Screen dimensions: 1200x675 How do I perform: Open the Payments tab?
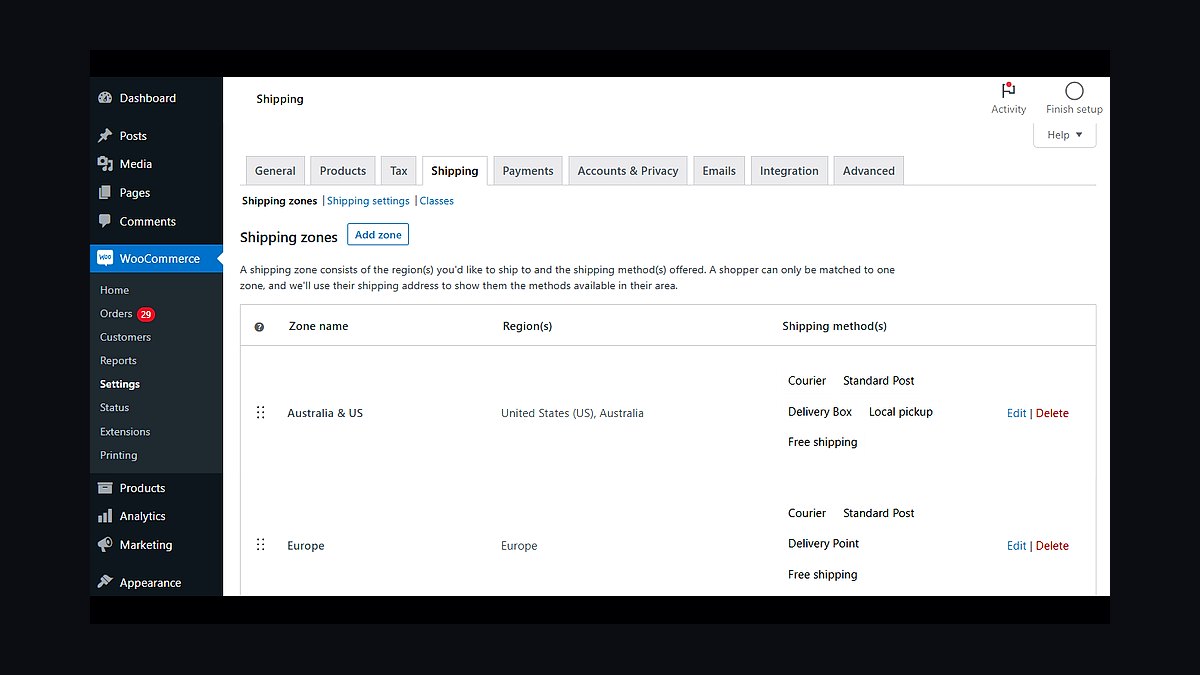[x=528, y=171]
